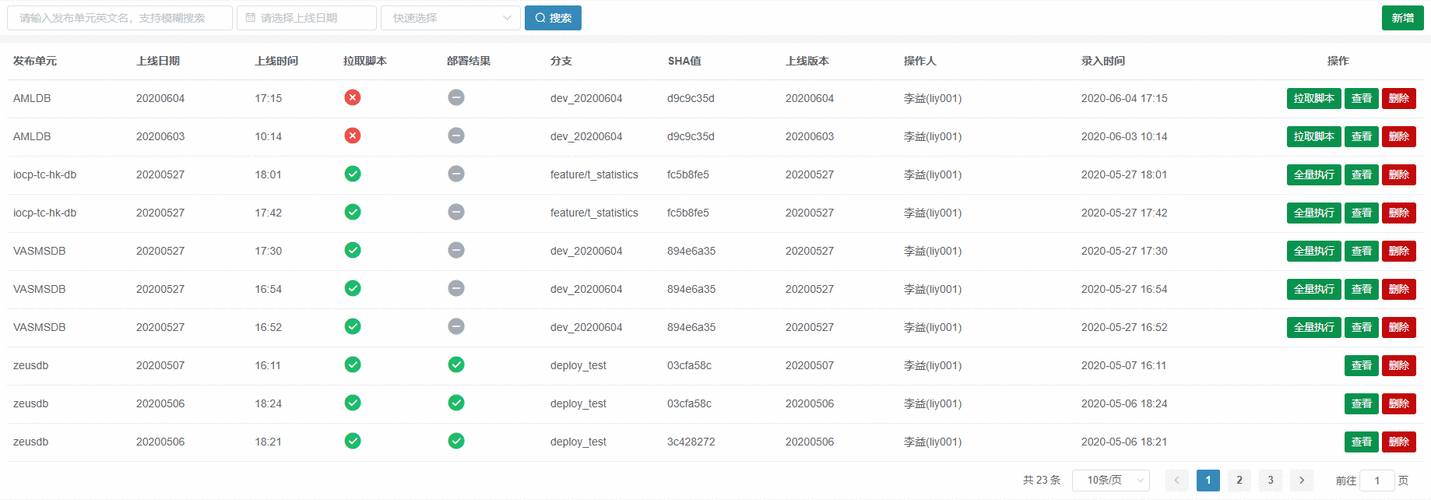Click the 前往 page number input
Screen dimensions: 1431x500
coord(1378,480)
